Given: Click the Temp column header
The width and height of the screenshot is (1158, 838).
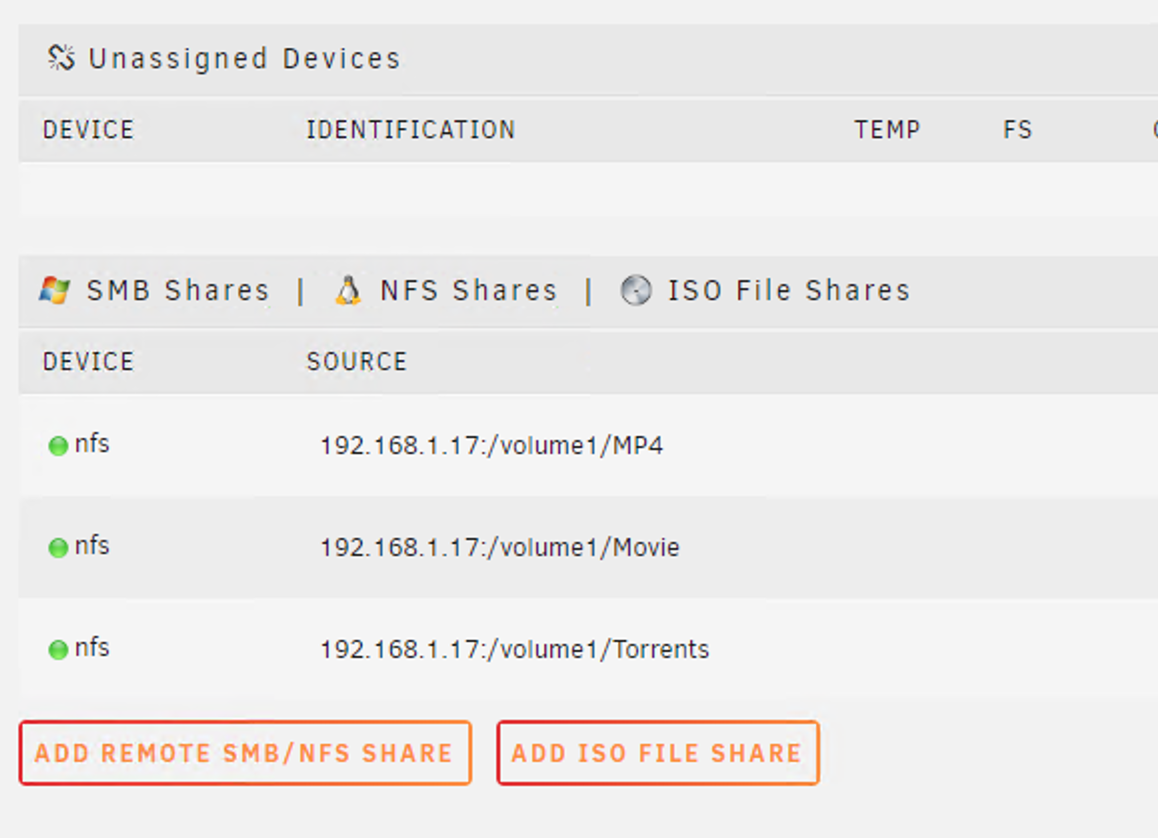Looking at the screenshot, I should point(887,130).
